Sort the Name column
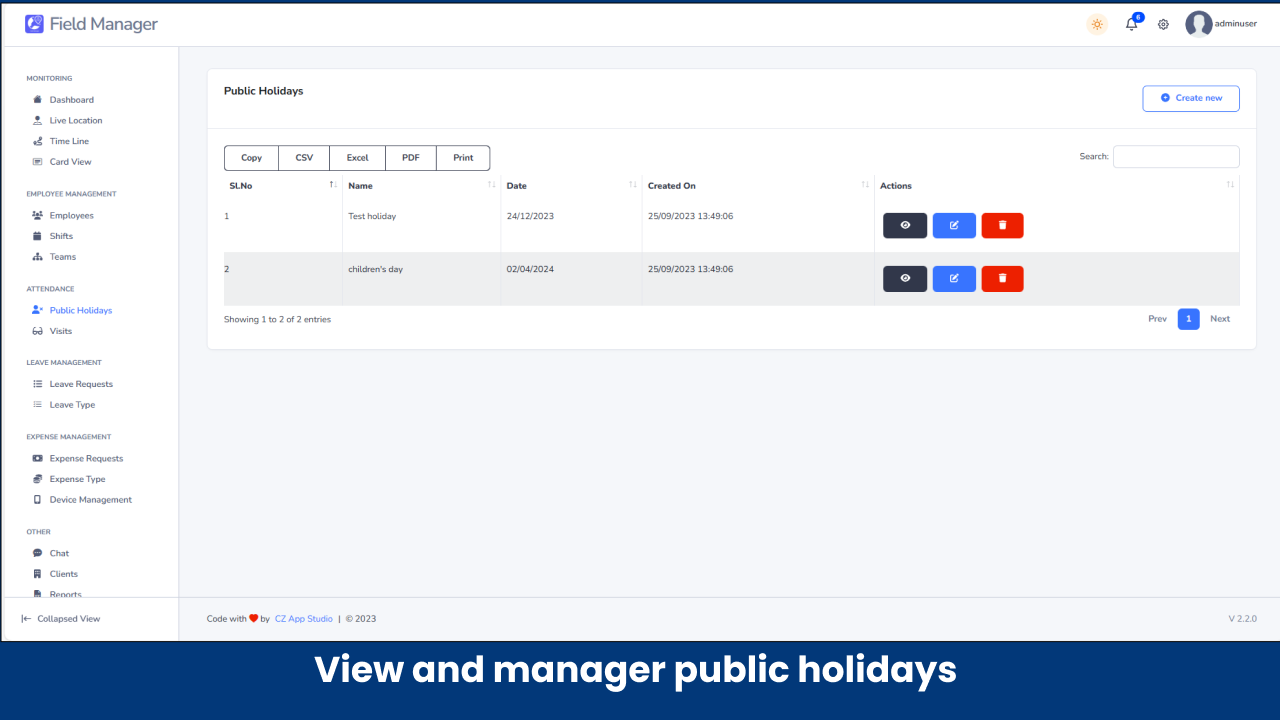The image size is (1280, 720). [x=491, y=185]
